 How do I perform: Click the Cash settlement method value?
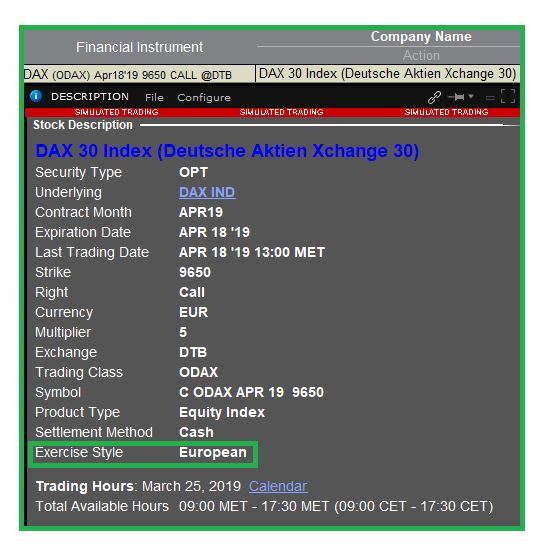point(196,432)
